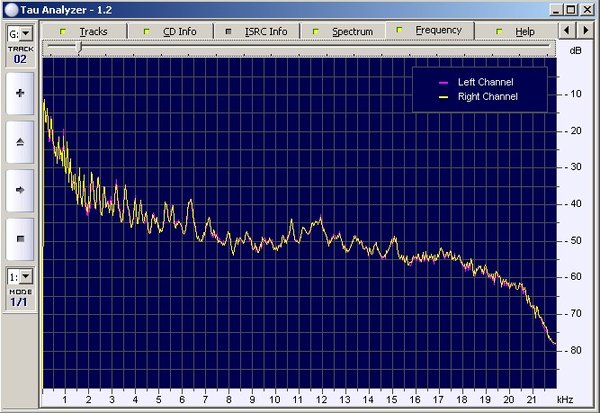The image size is (600, 413).
Task: Open the ISRC Info tab
Action: (x=256, y=31)
